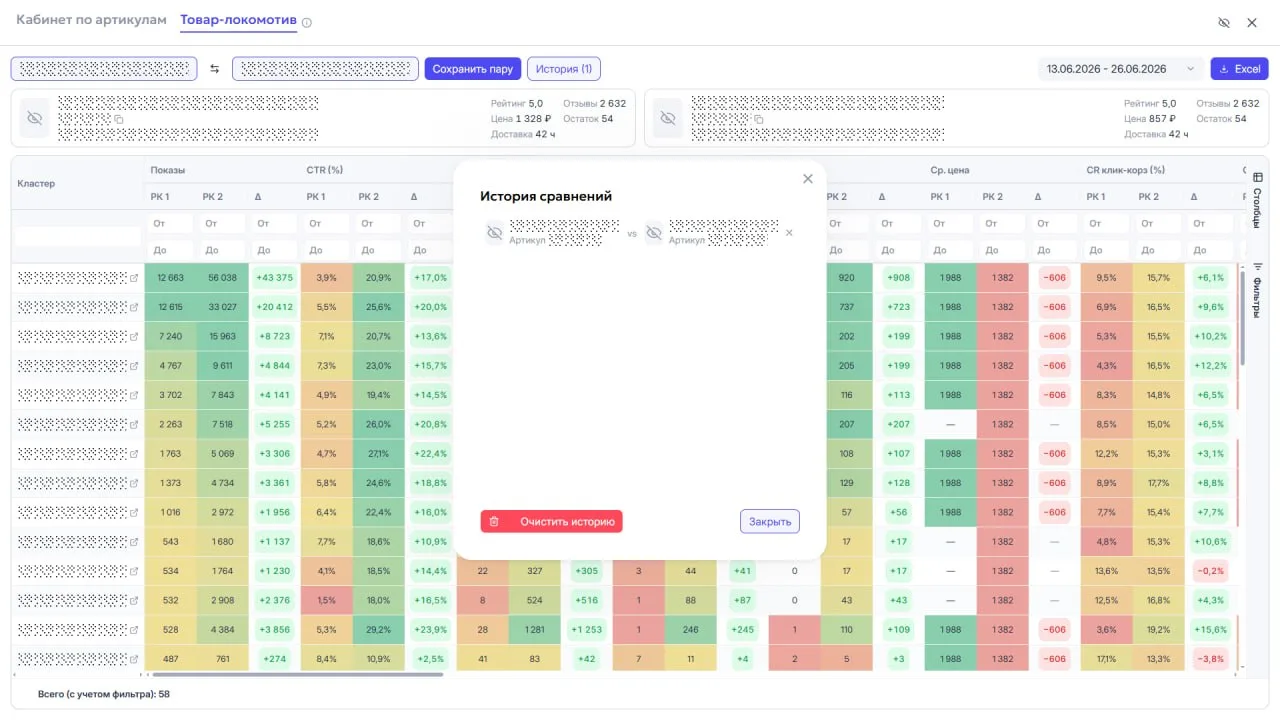The width and height of the screenshot is (1280, 720).
Task: Open the Фильтры side panel
Action: [1256, 291]
